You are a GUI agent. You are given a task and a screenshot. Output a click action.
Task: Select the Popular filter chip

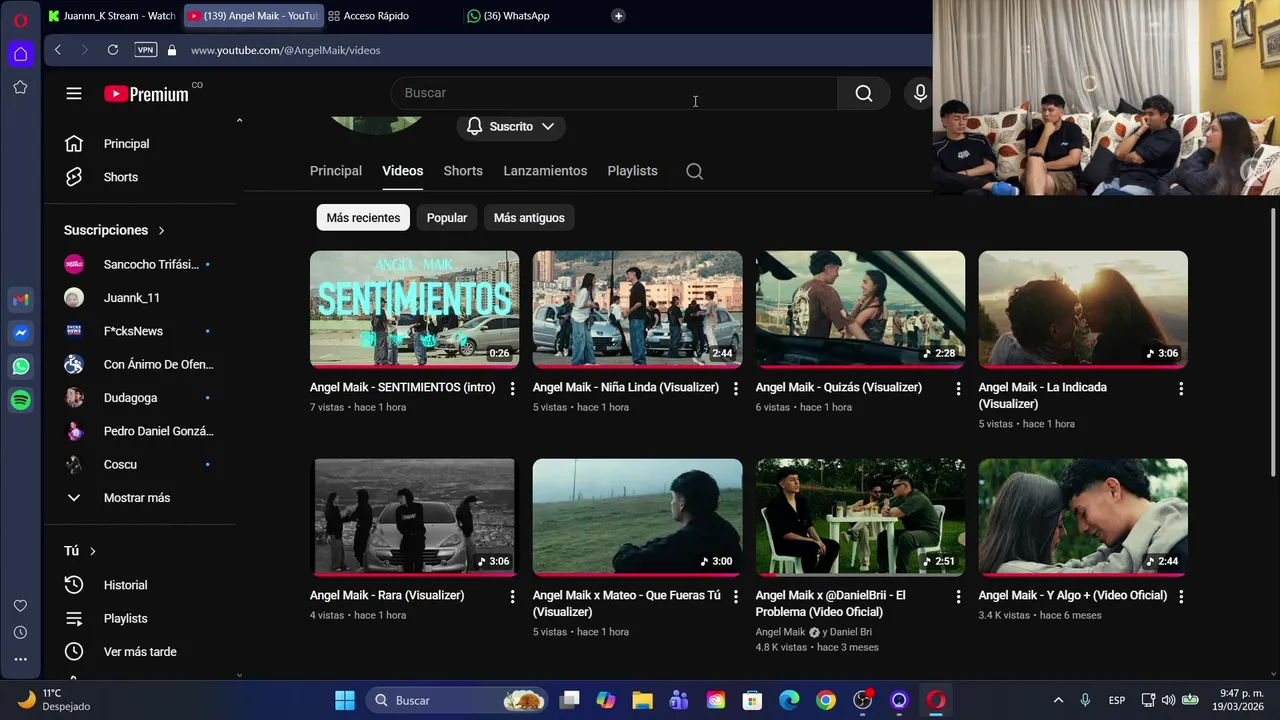[447, 218]
